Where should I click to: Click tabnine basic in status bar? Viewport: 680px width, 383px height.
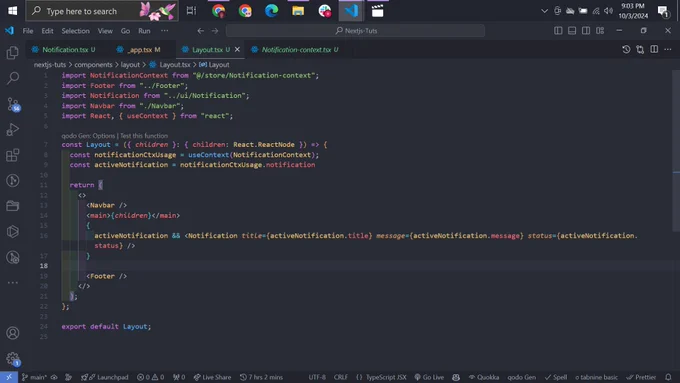click(596, 377)
